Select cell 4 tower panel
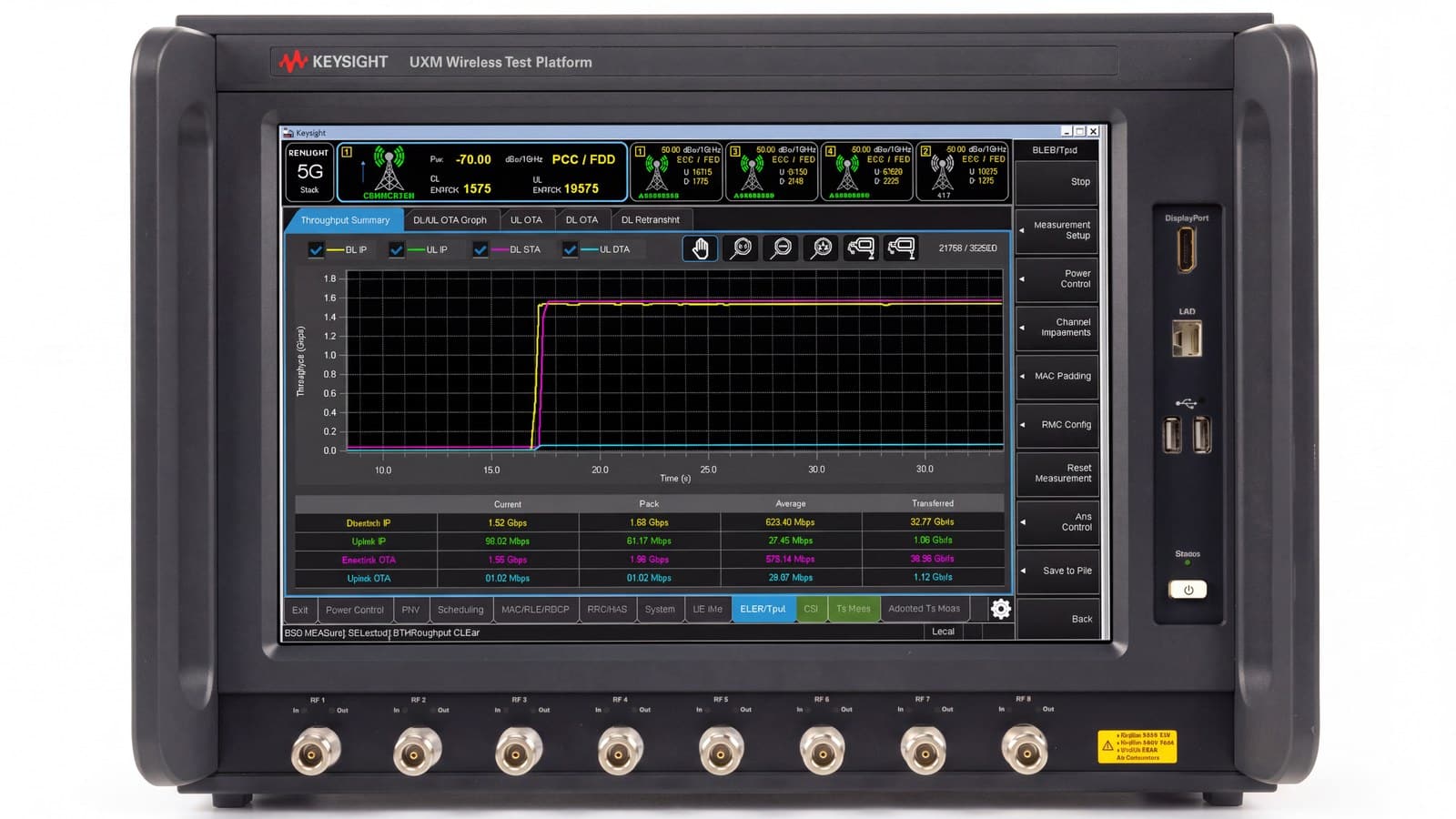The width and height of the screenshot is (1456, 819). 867,172
